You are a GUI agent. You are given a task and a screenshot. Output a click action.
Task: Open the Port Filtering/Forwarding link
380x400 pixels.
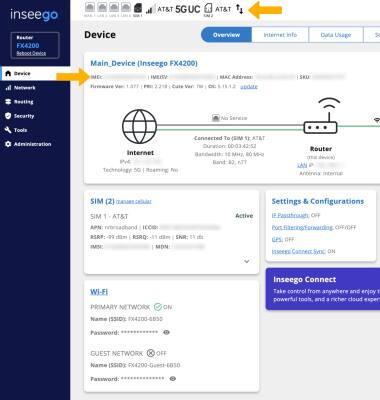[302, 228]
